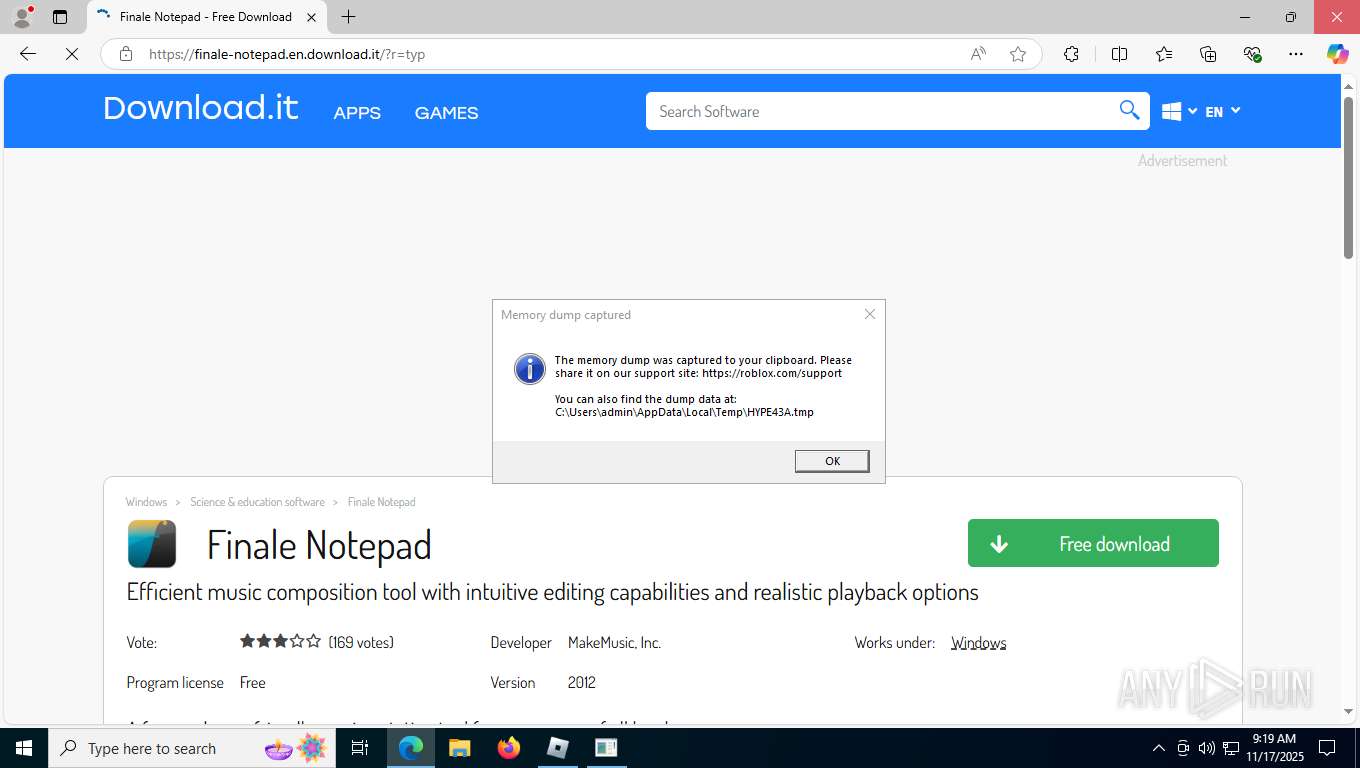Click the Finale Notepad app icon
Image resolution: width=1360 pixels, height=768 pixels.
[x=152, y=544]
